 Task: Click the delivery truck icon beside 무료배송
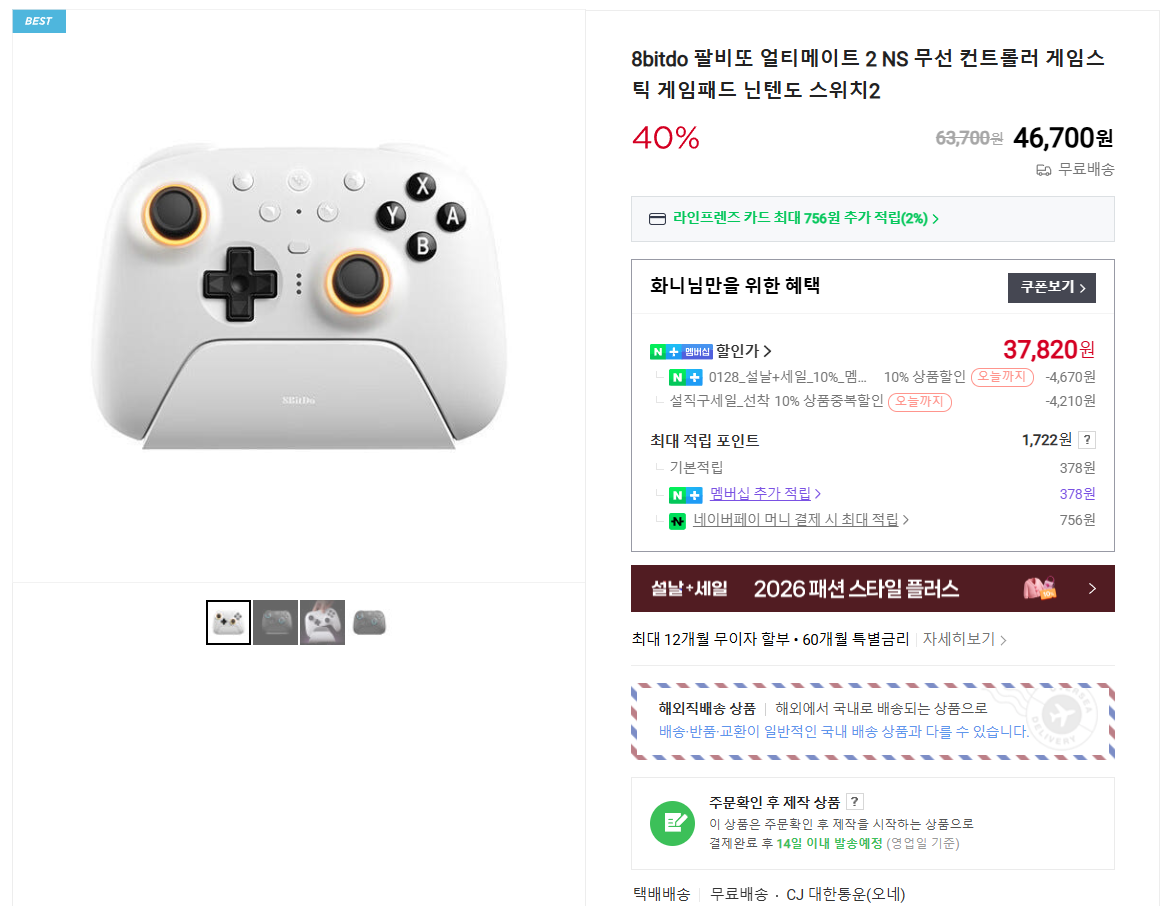pos(1044,170)
